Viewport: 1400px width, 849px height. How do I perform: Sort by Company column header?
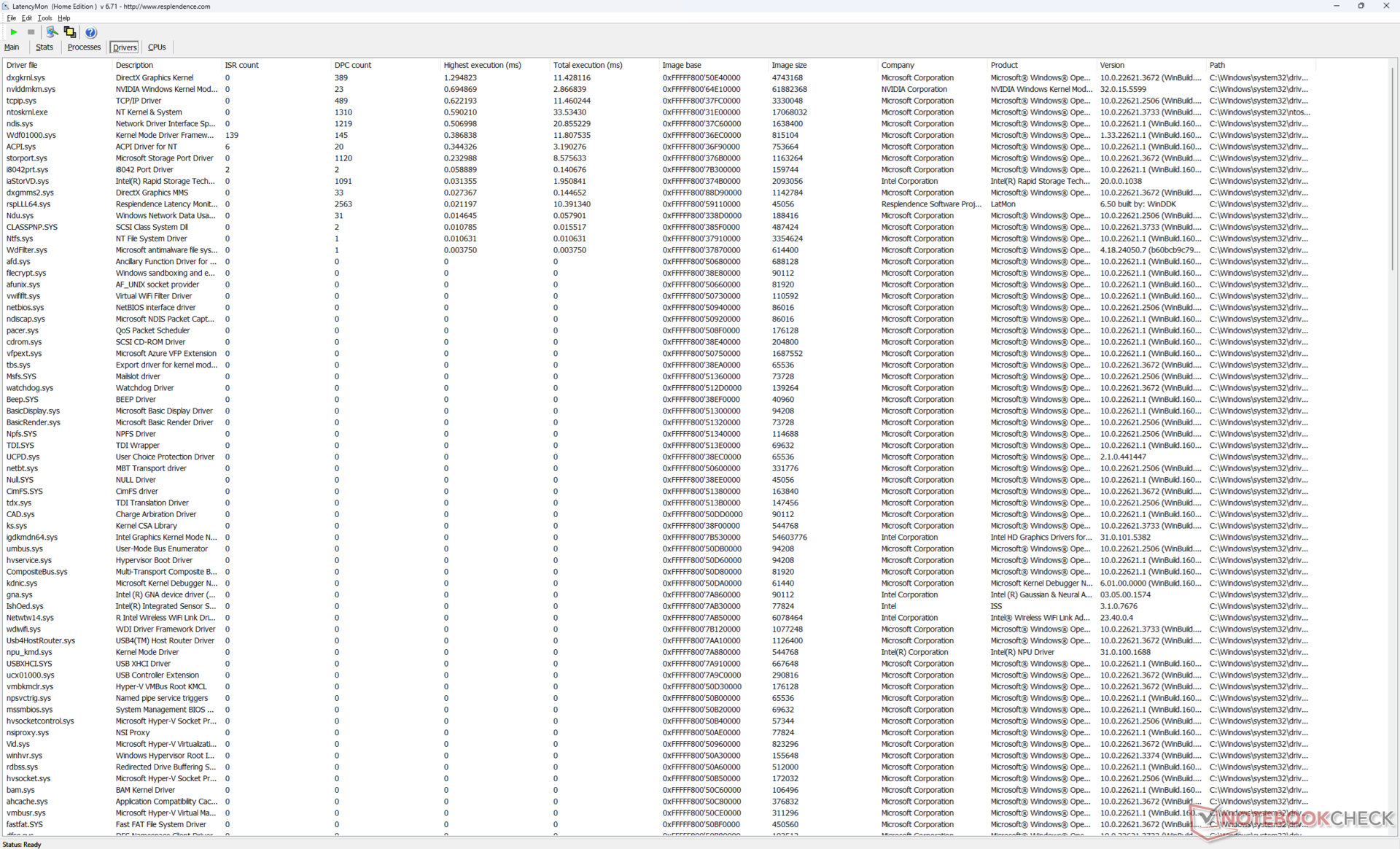(x=898, y=65)
